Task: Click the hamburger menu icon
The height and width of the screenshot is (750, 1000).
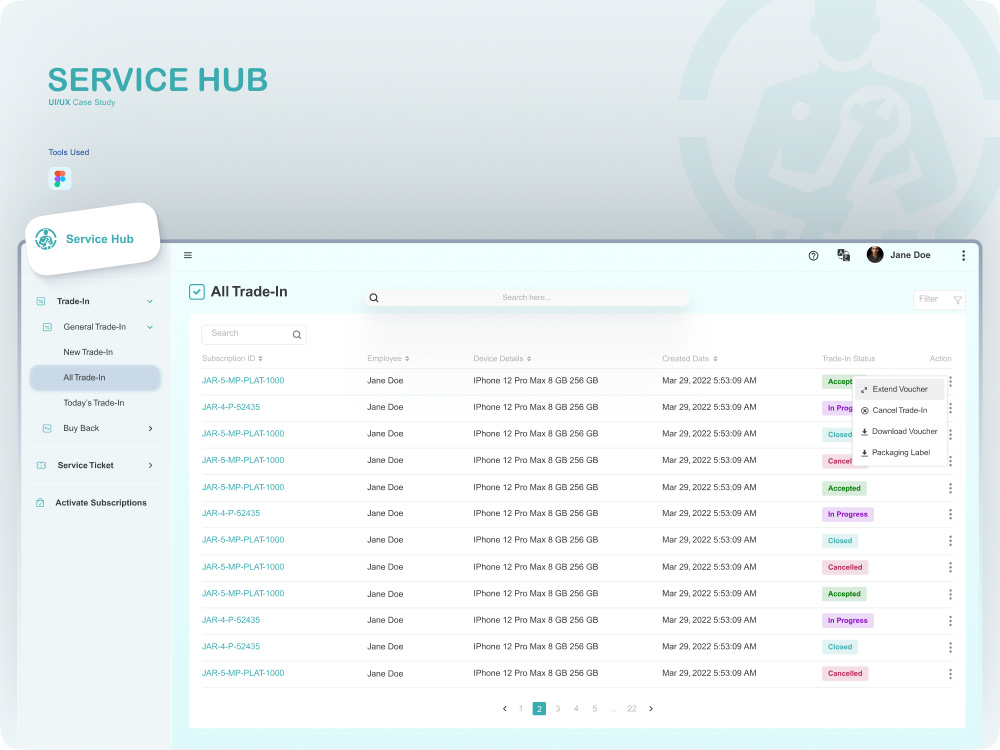Action: coord(188,255)
